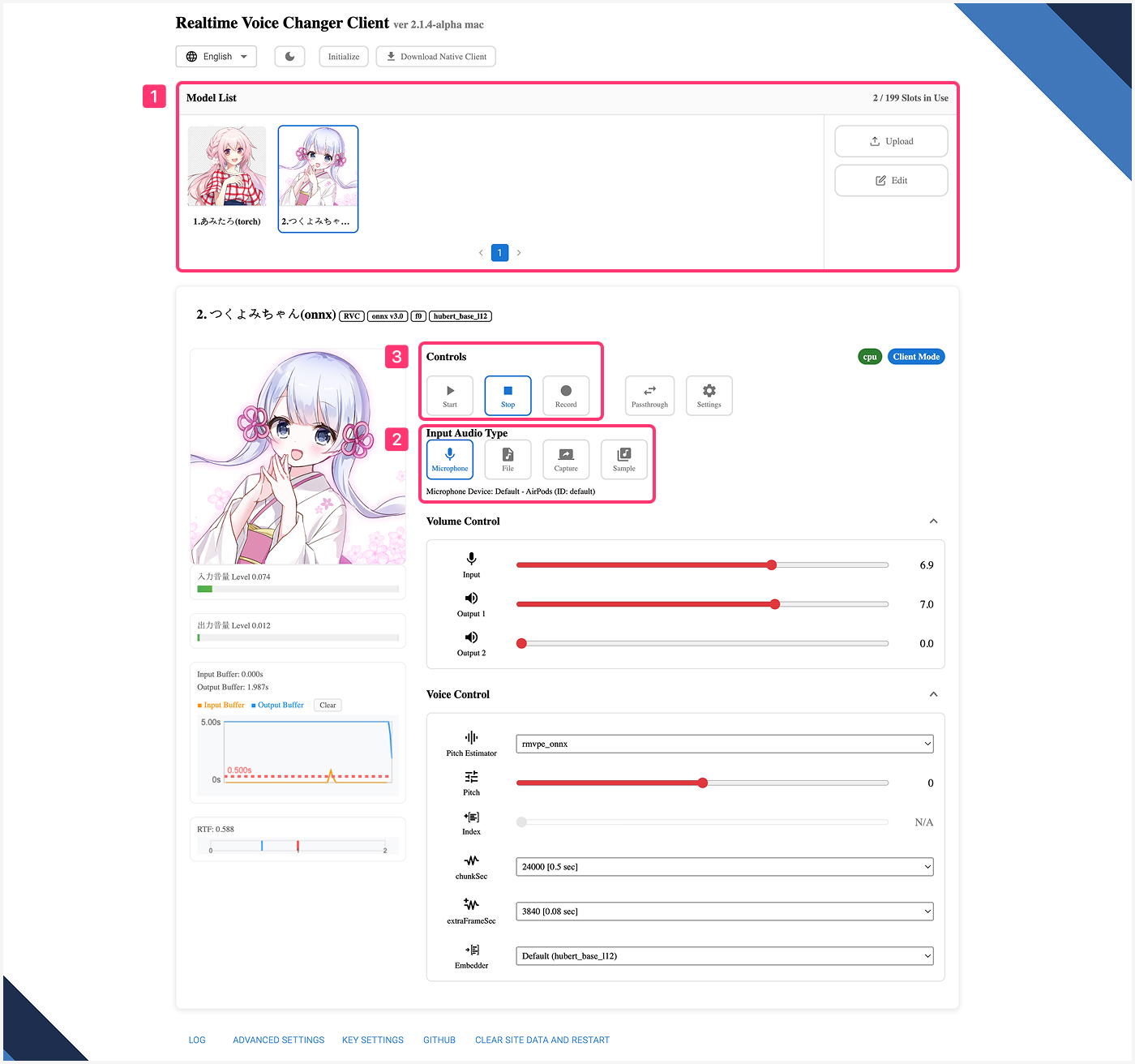The width and height of the screenshot is (1135, 1064).
Task: Choose Capture input audio type
Action: 566,459
